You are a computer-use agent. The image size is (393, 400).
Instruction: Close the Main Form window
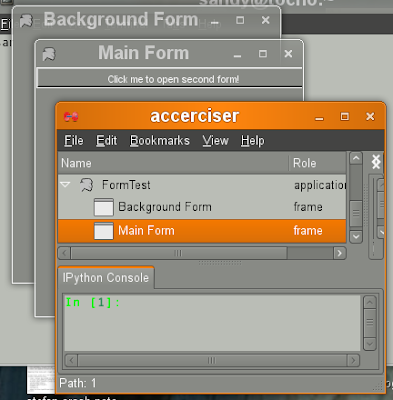pyautogui.click(x=288, y=54)
